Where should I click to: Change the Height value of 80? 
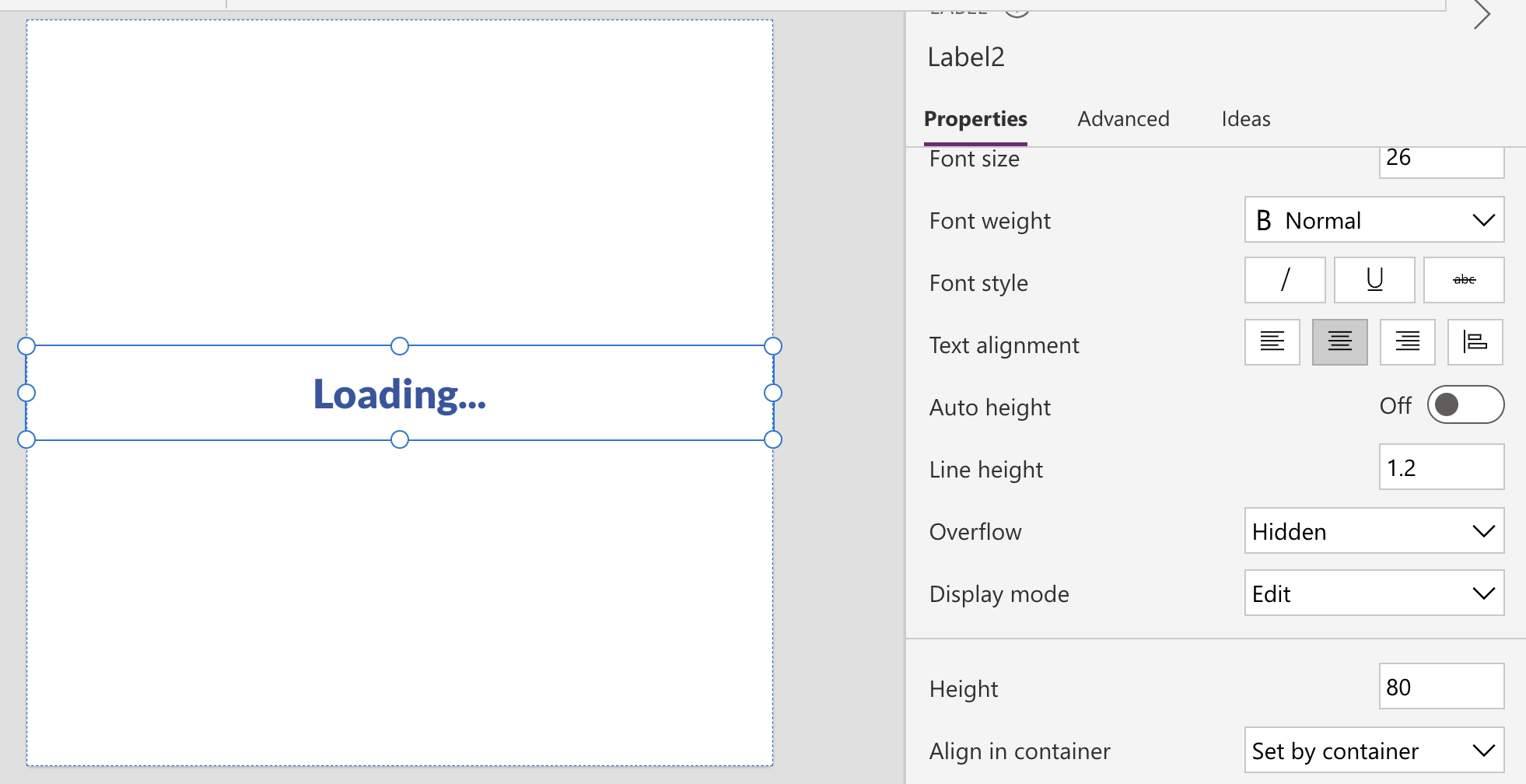(1441, 687)
